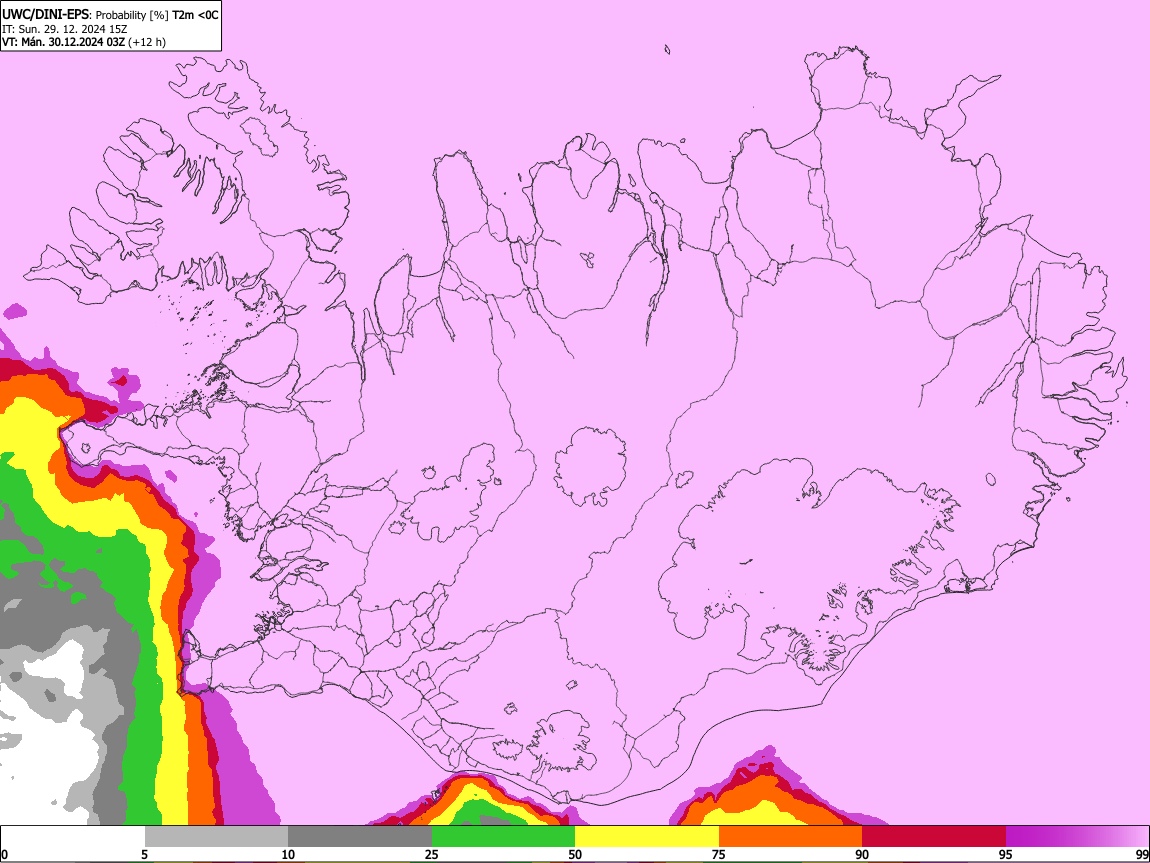Click the red 90–95 legend swatch
The height and width of the screenshot is (863, 1150).
934,836
